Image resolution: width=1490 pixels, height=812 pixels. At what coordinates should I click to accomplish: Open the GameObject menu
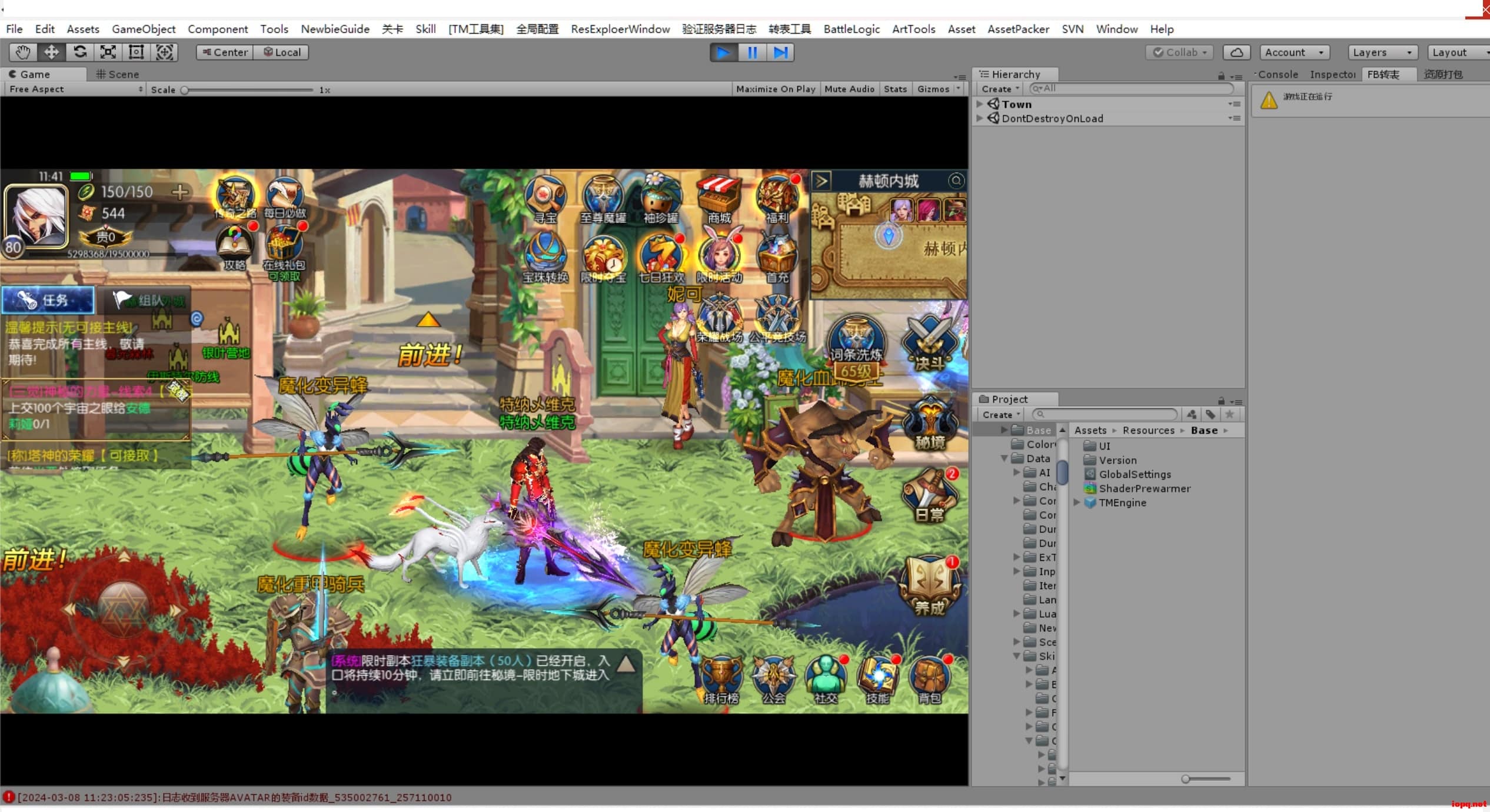coord(144,29)
